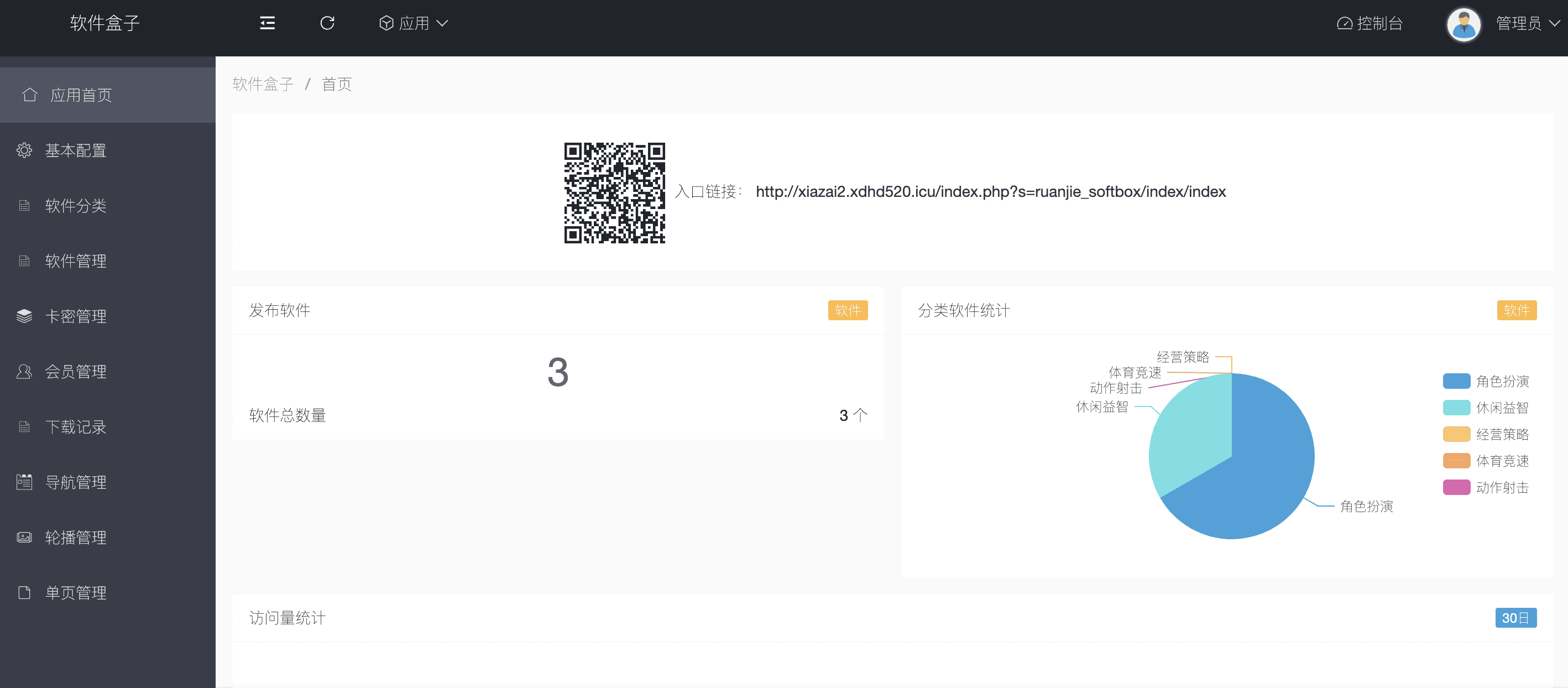Toggle 经营策略 legend yellow swatch

coord(1456,435)
